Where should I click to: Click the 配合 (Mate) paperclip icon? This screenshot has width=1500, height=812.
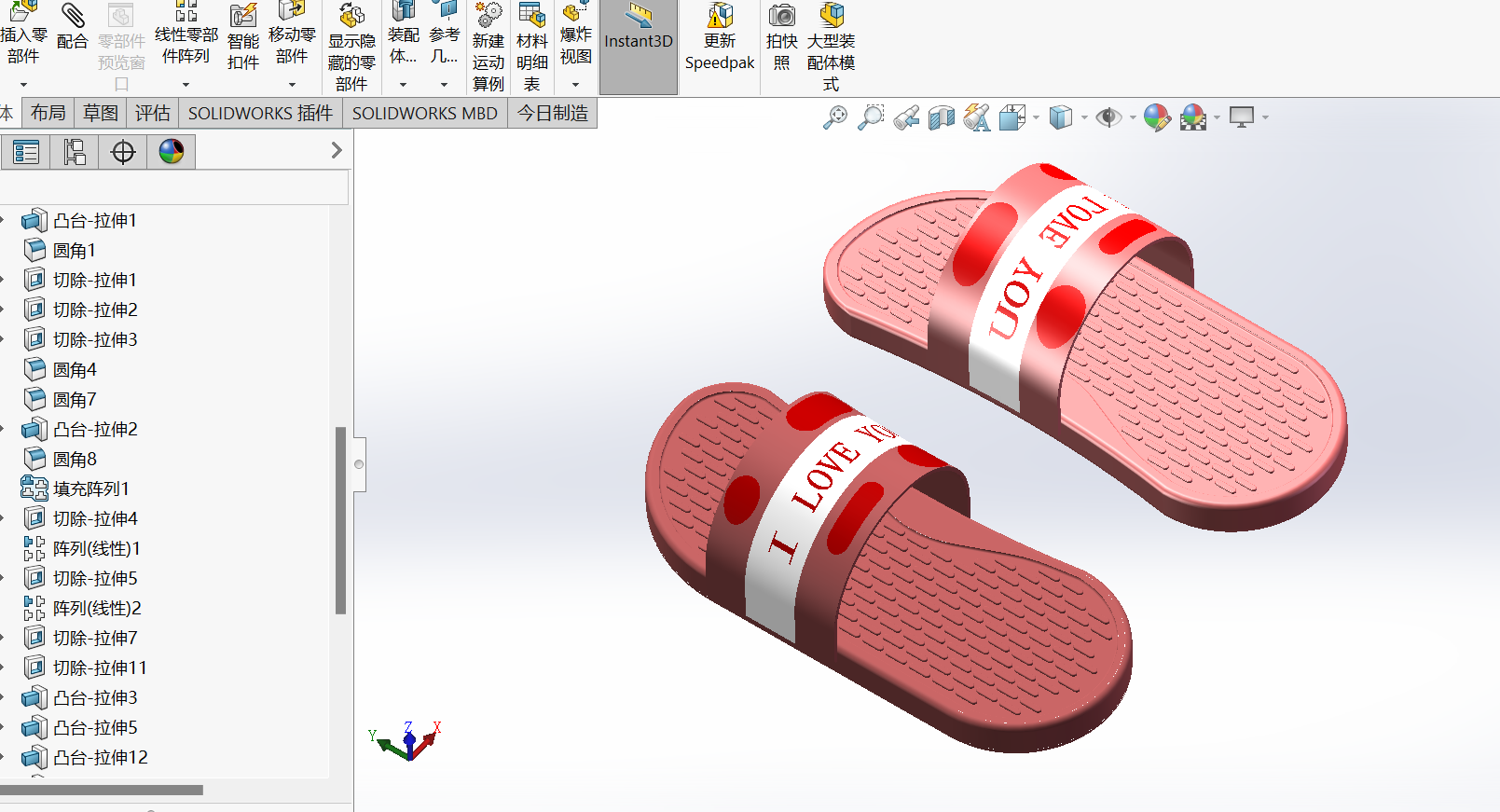(x=72, y=26)
